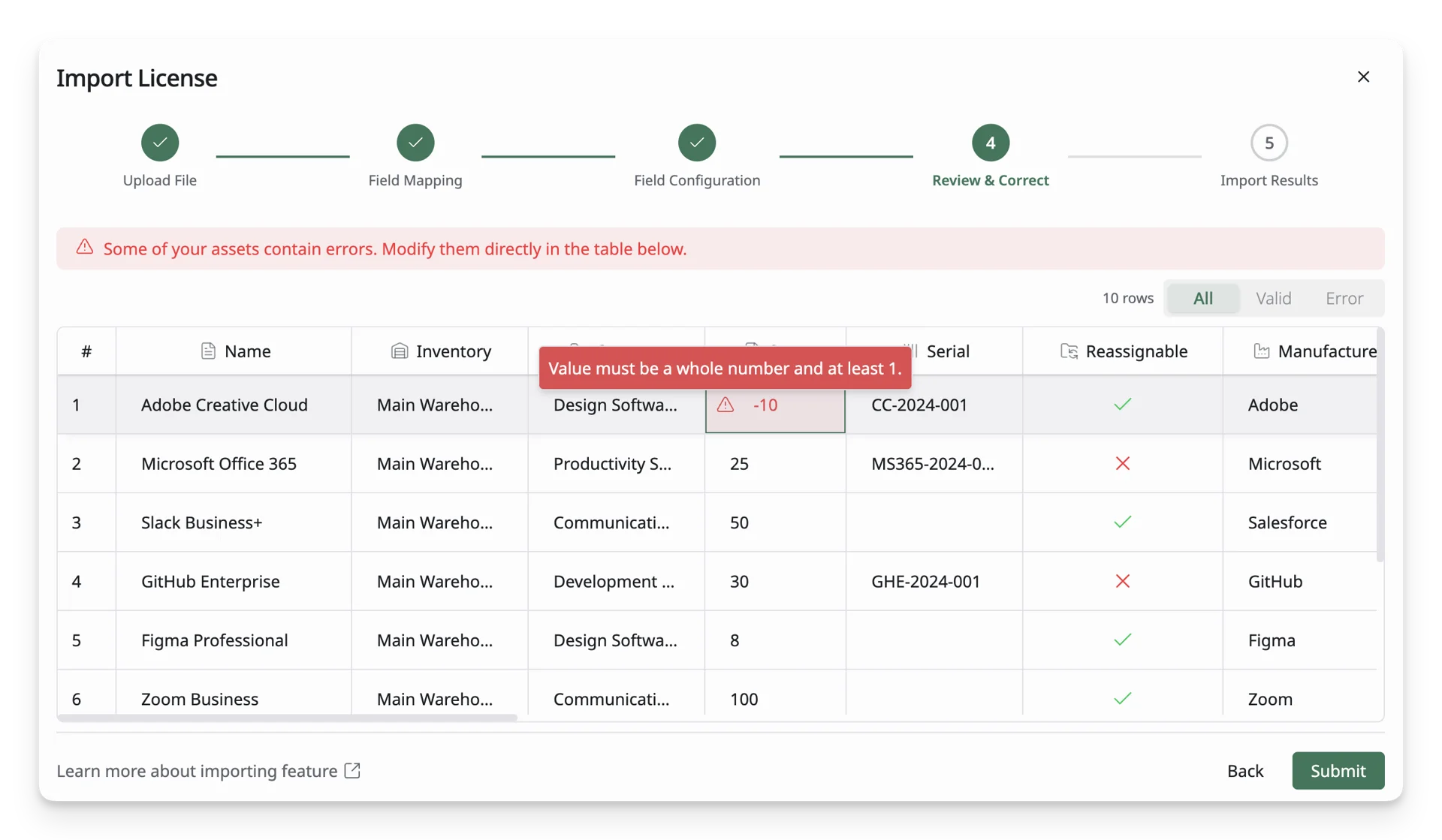This screenshot has height=840, width=1442.
Task: Toggle Reassignable check for Zoom Business
Action: click(1123, 699)
